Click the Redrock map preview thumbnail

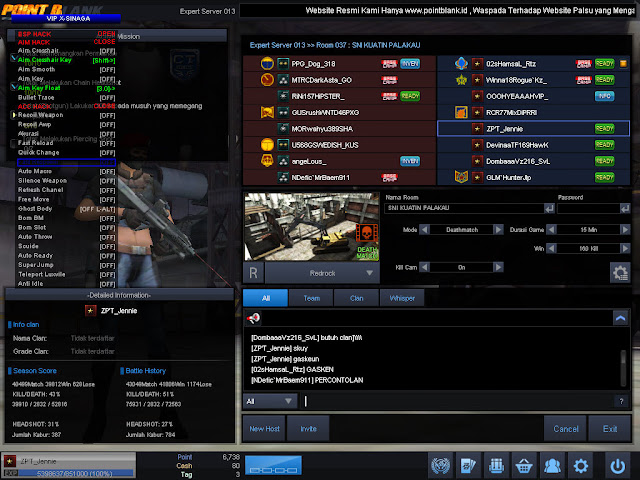311,227
